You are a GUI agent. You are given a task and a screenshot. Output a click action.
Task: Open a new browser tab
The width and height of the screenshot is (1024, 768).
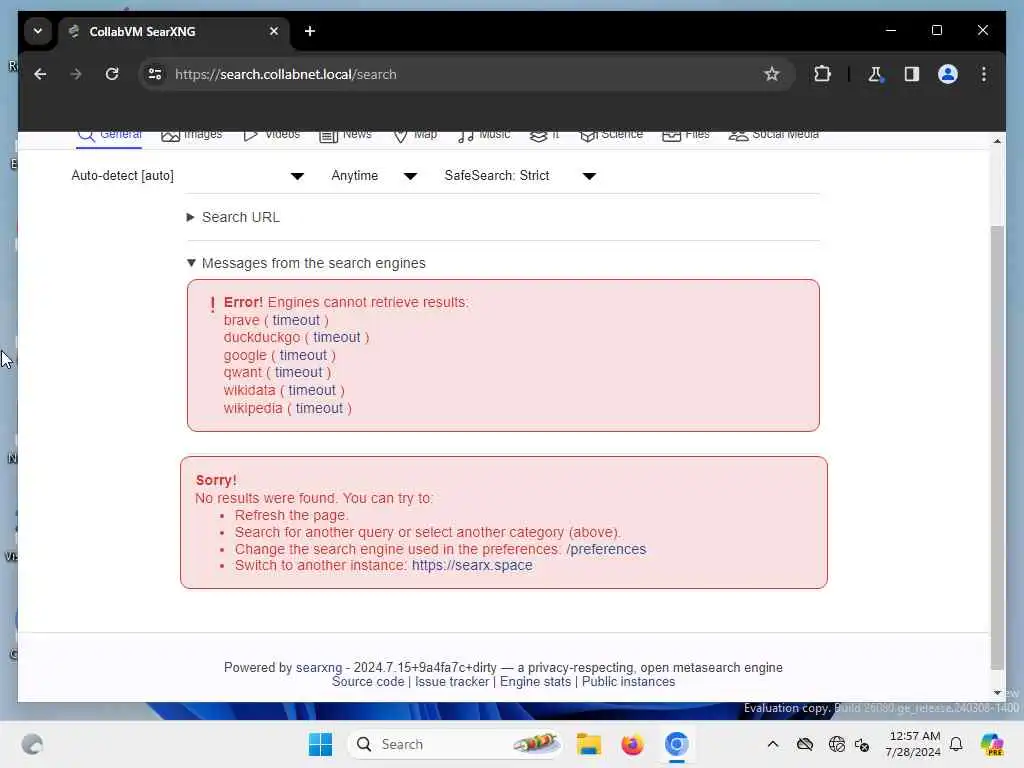coord(310,31)
